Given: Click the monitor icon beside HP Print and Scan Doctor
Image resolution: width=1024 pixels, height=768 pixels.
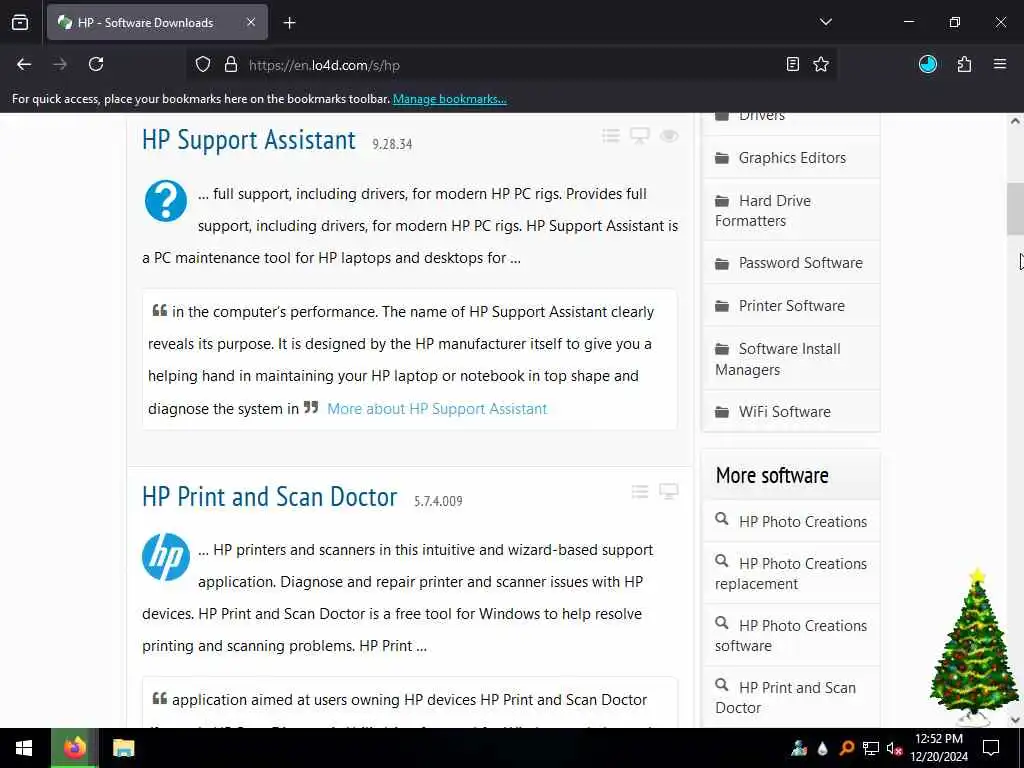Looking at the screenshot, I should [x=669, y=492].
